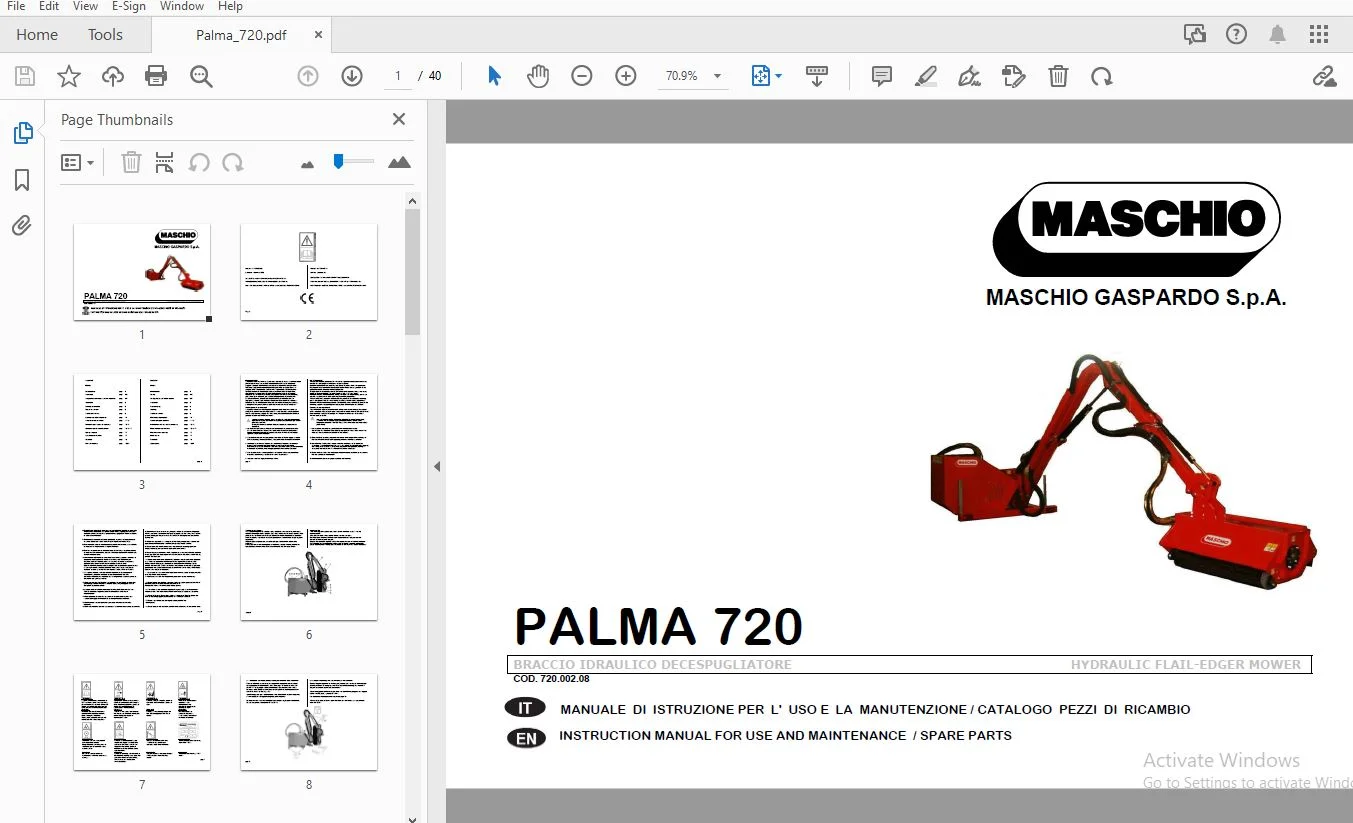Delete page with toolbar trash icon
Screen dimensions: 1353x823
point(1058,76)
